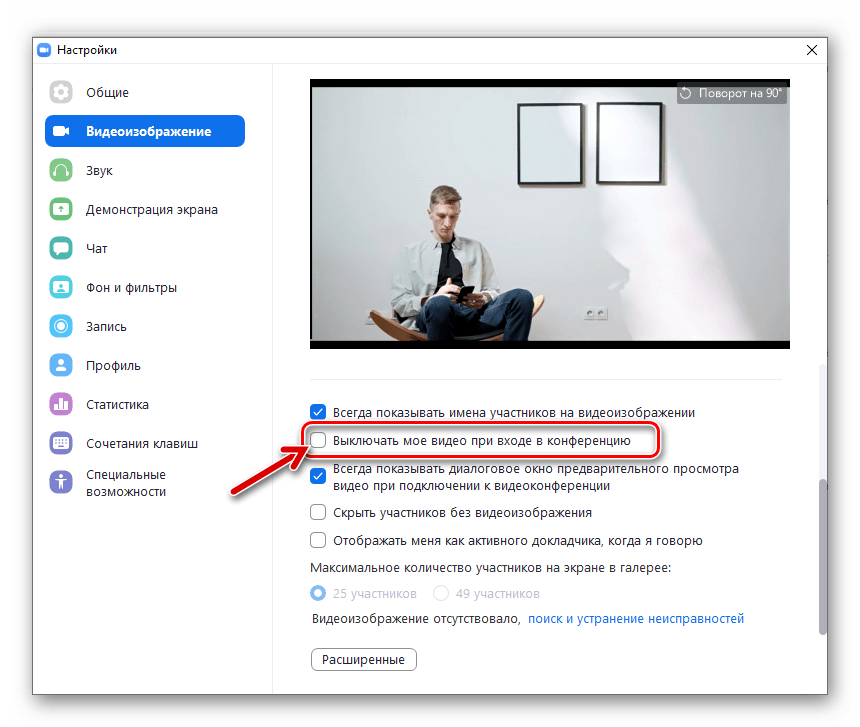Screen dimensions: 860x727
Task: Click the Recording circle icon
Action: [x=61, y=326]
